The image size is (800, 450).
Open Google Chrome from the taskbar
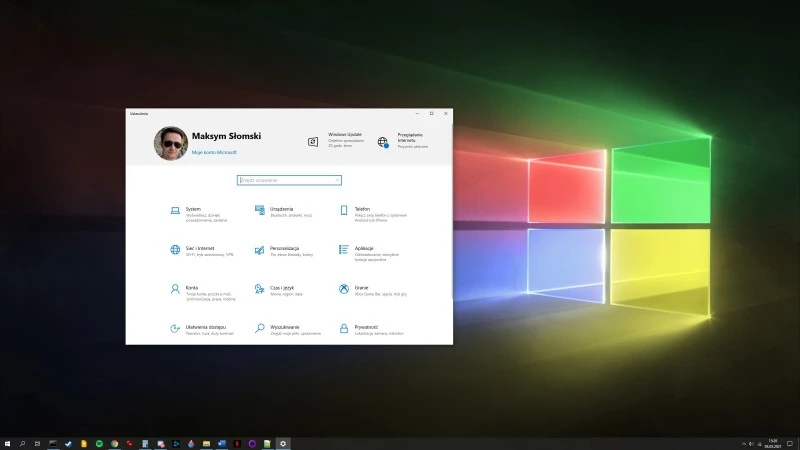(x=114, y=444)
